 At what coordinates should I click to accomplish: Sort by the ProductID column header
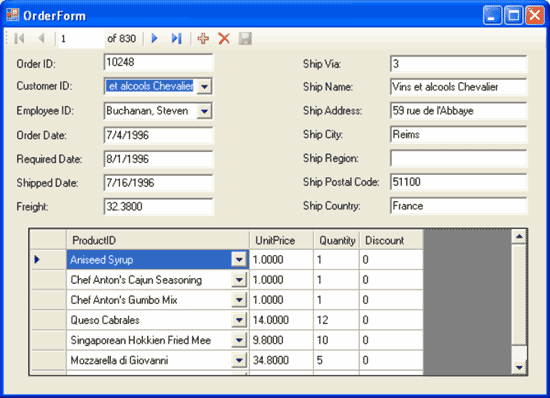click(x=157, y=240)
